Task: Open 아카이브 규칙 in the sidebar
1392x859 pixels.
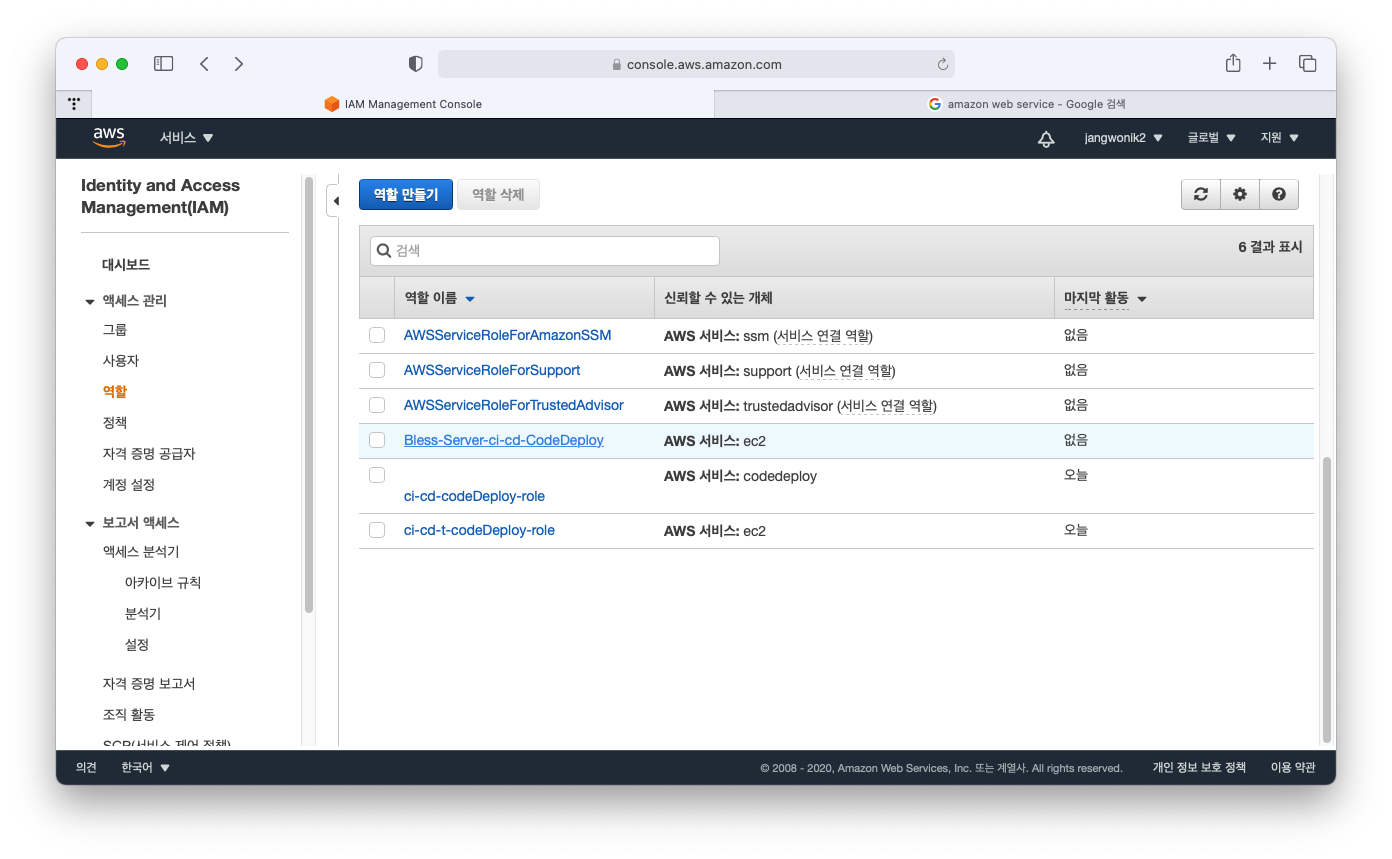Action: tap(163, 583)
